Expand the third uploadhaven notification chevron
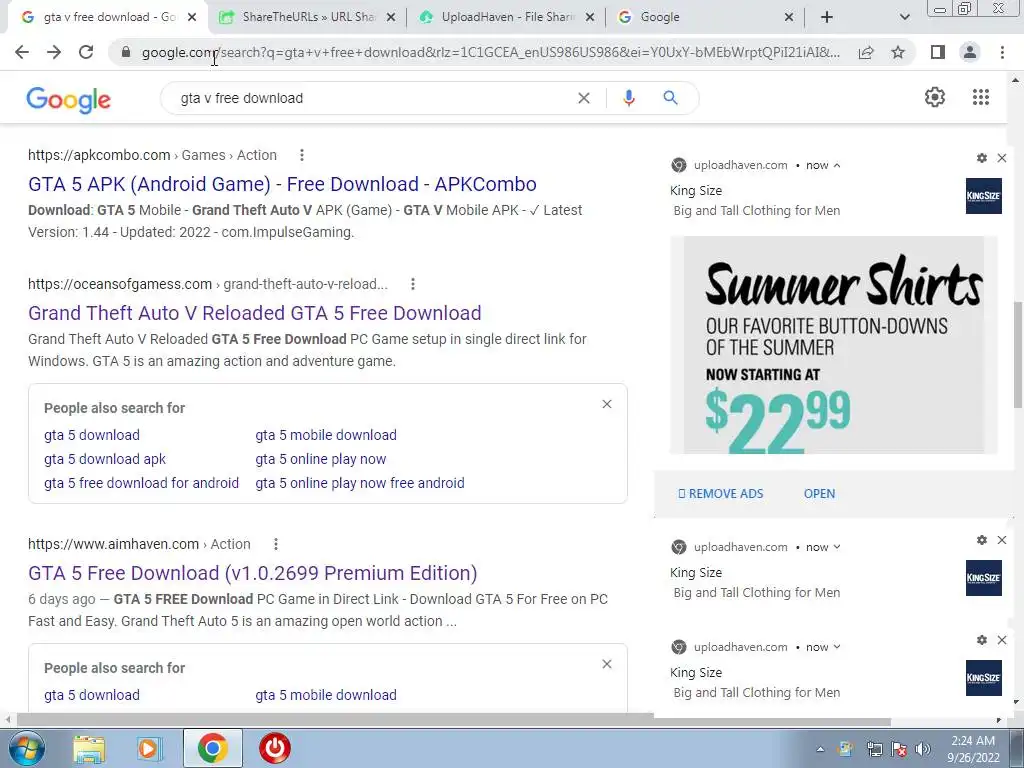This screenshot has width=1024, height=768. 837,647
